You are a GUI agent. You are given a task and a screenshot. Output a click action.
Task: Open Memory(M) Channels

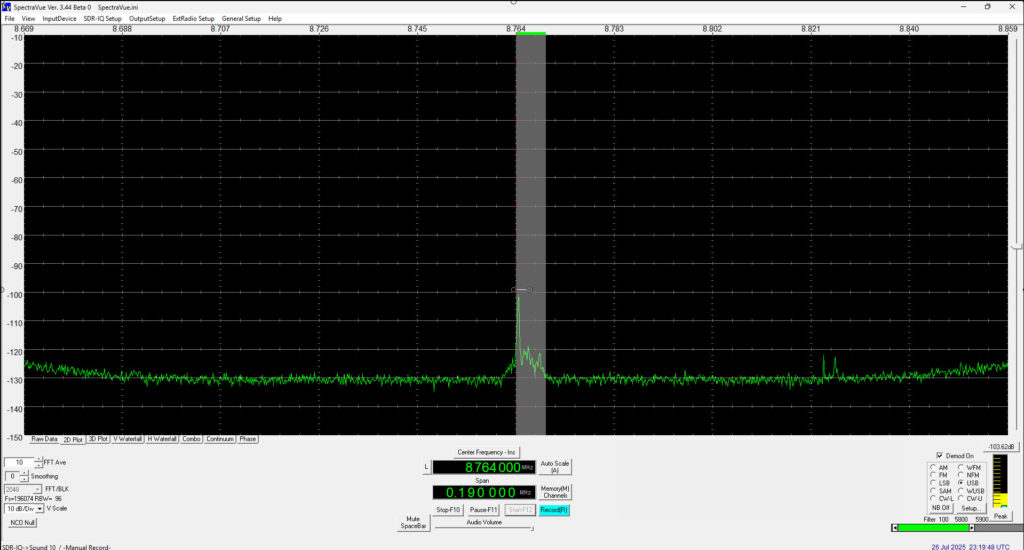[x=554, y=492]
